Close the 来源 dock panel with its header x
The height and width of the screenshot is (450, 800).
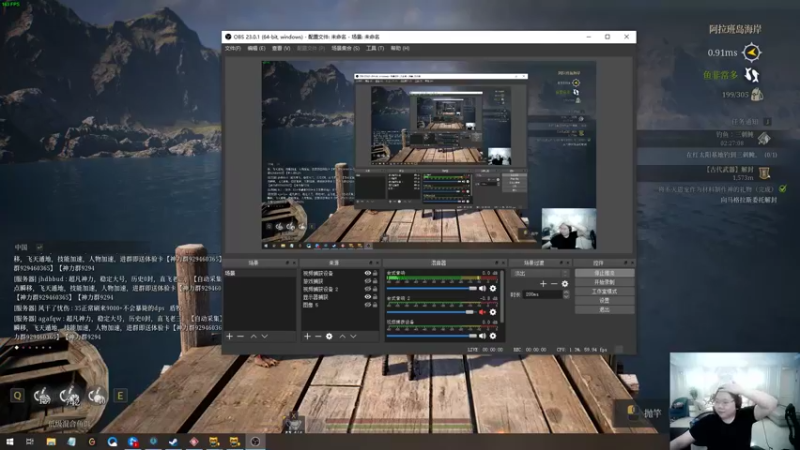[377, 263]
